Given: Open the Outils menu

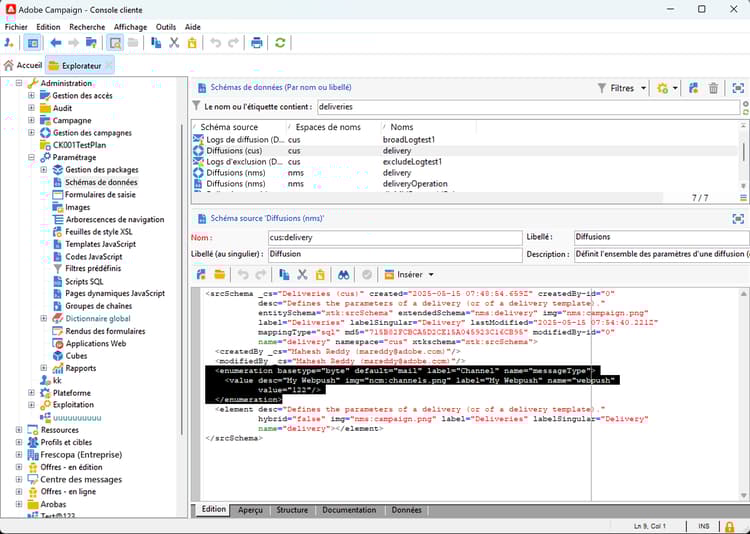Looking at the screenshot, I should point(166,27).
